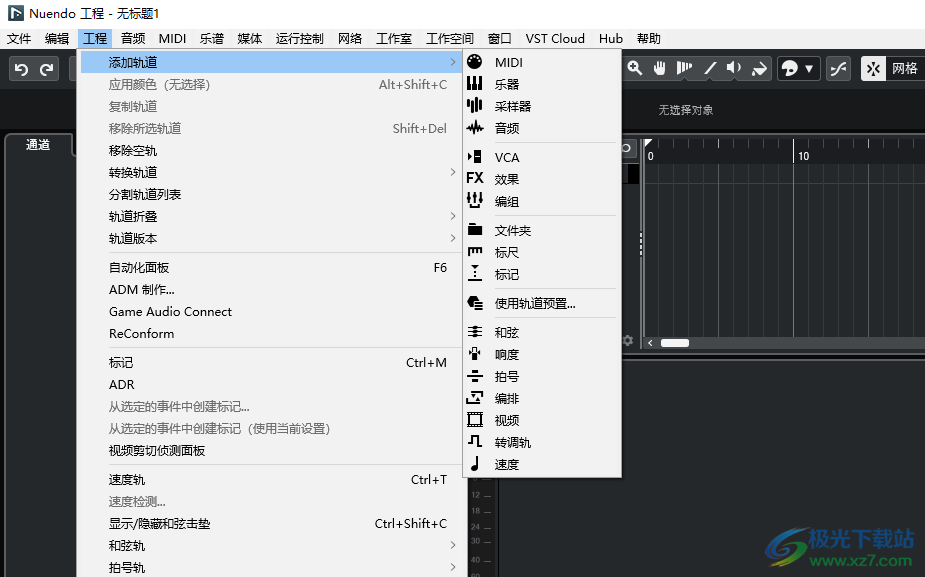
Task: Open 使用轨道预置... track preset option
Action: [534, 304]
